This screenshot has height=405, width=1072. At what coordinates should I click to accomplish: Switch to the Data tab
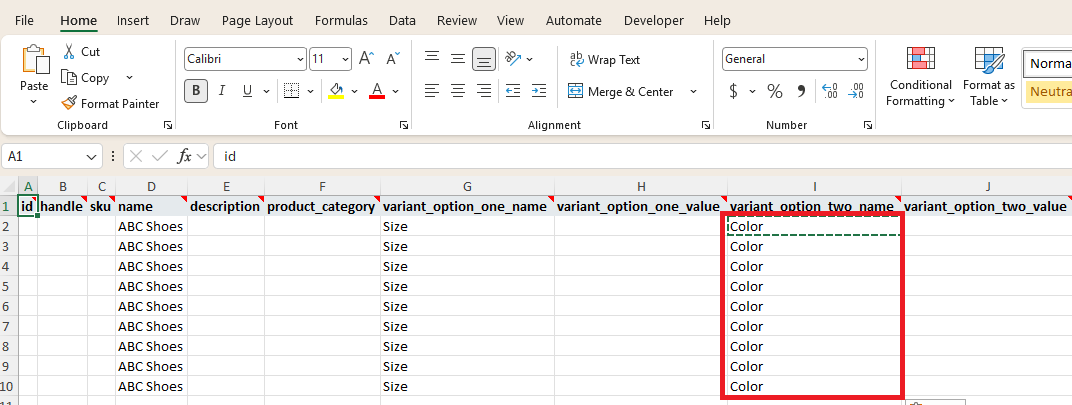tap(402, 21)
